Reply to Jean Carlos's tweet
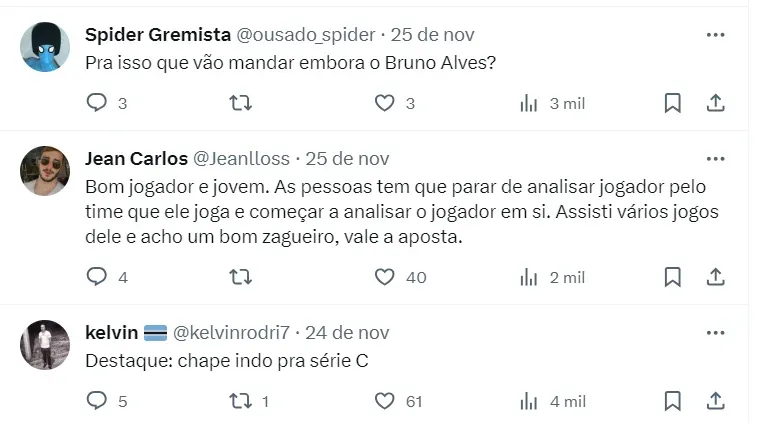 [x=96, y=277]
